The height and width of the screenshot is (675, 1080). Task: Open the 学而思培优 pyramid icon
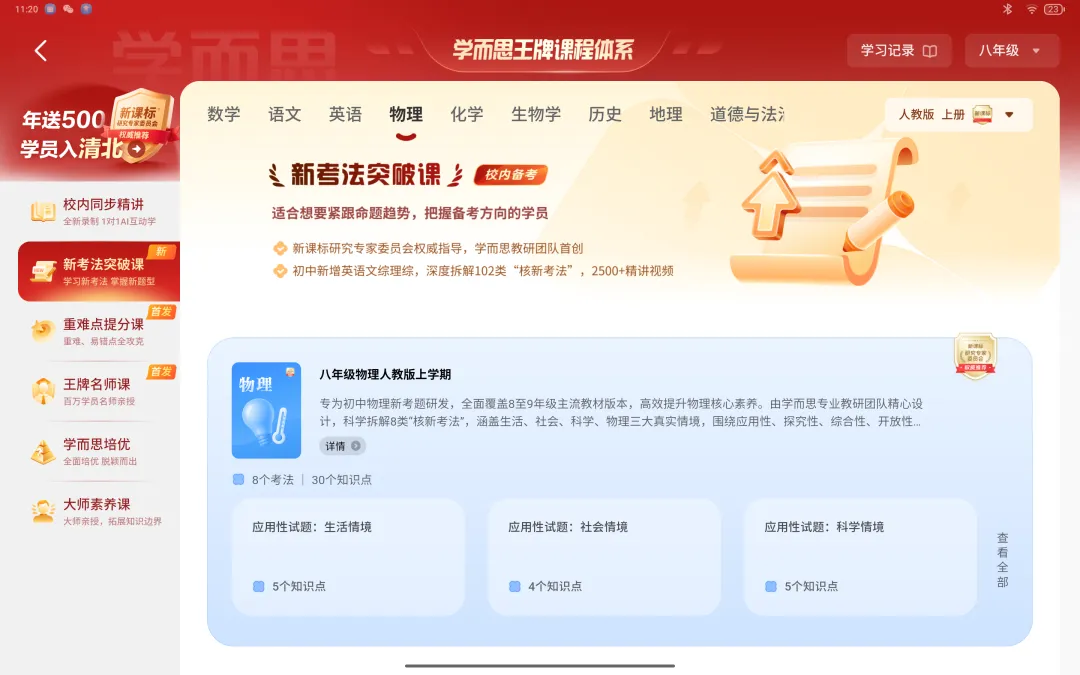tap(43, 452)
